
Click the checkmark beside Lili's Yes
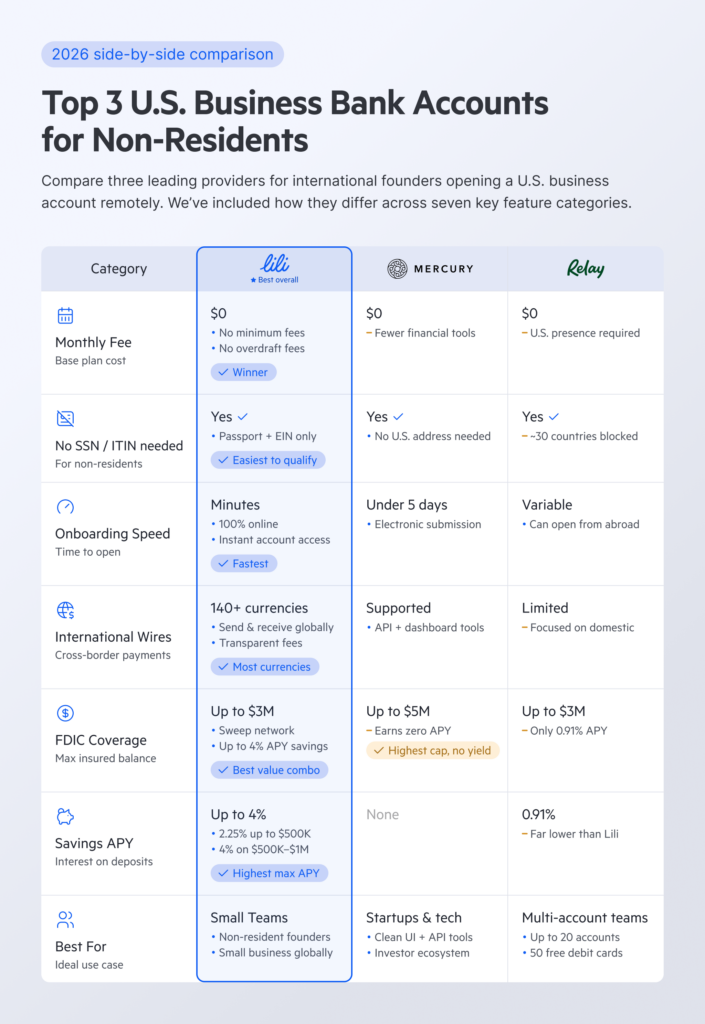pyautogui.click(x=243, y=417)
